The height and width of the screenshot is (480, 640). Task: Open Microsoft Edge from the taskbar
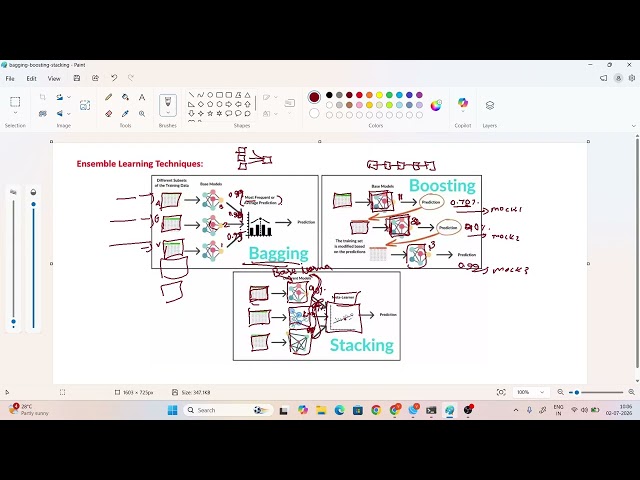[x=340, y=410]
